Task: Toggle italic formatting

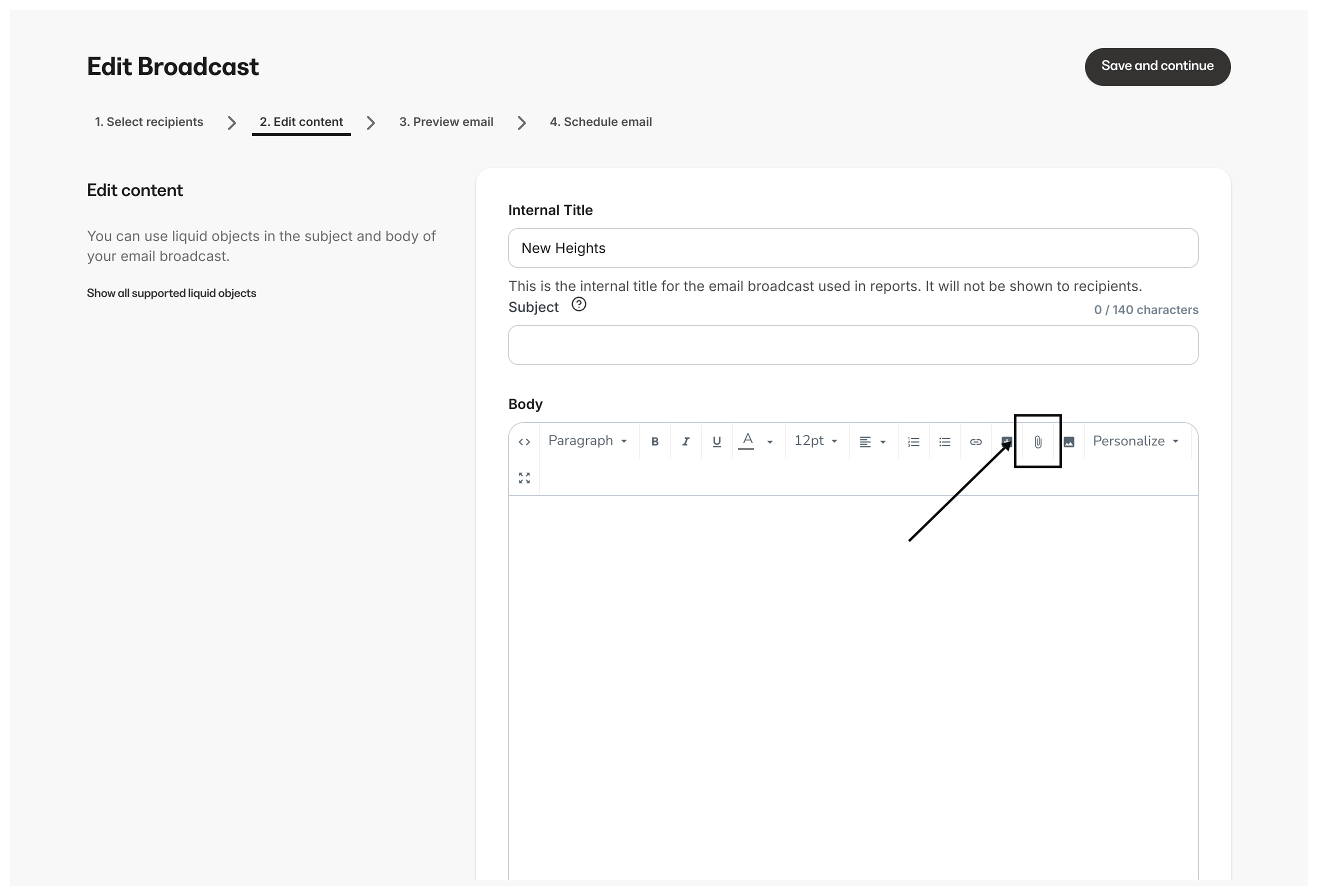Action: (685, 442)
